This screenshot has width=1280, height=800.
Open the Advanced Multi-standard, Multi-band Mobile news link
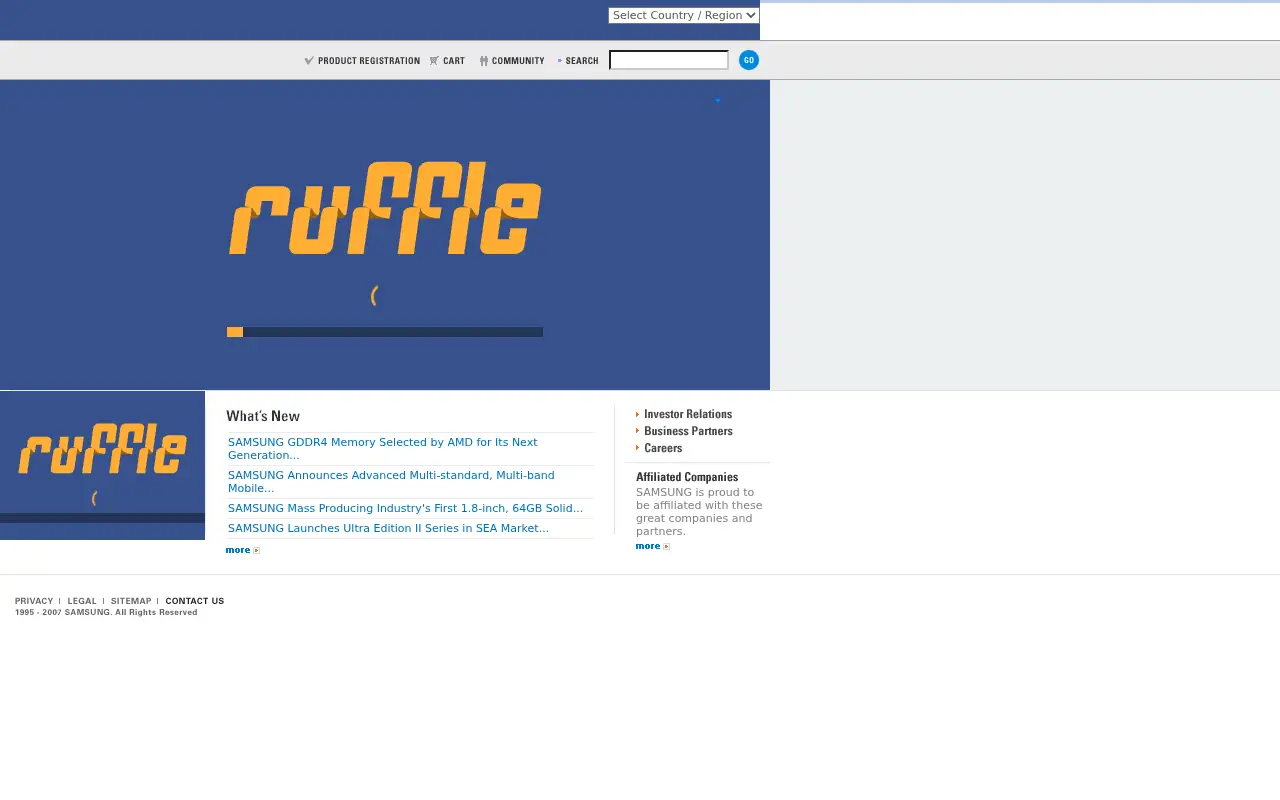(x=391, y=481)
